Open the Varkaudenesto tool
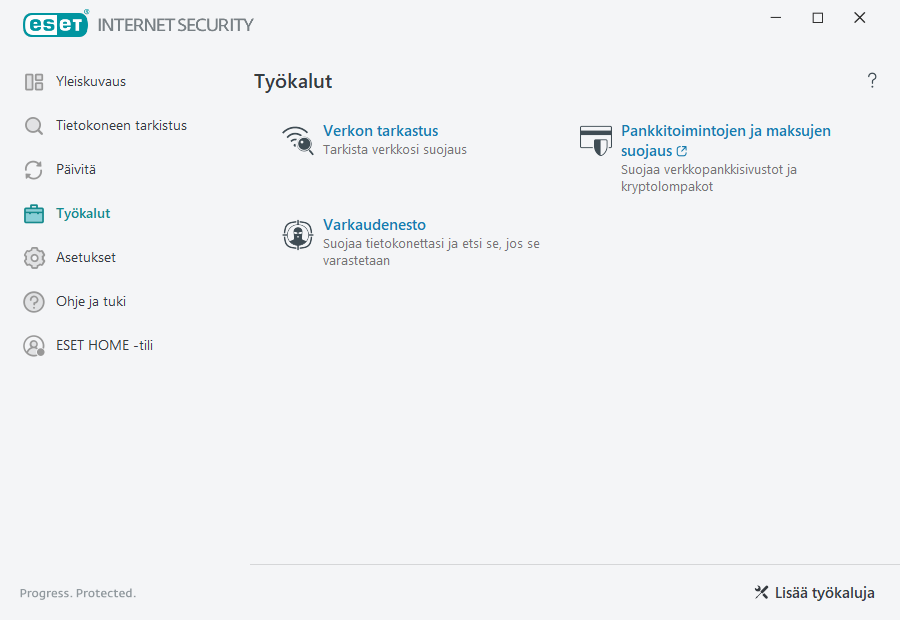 point(374,225)
